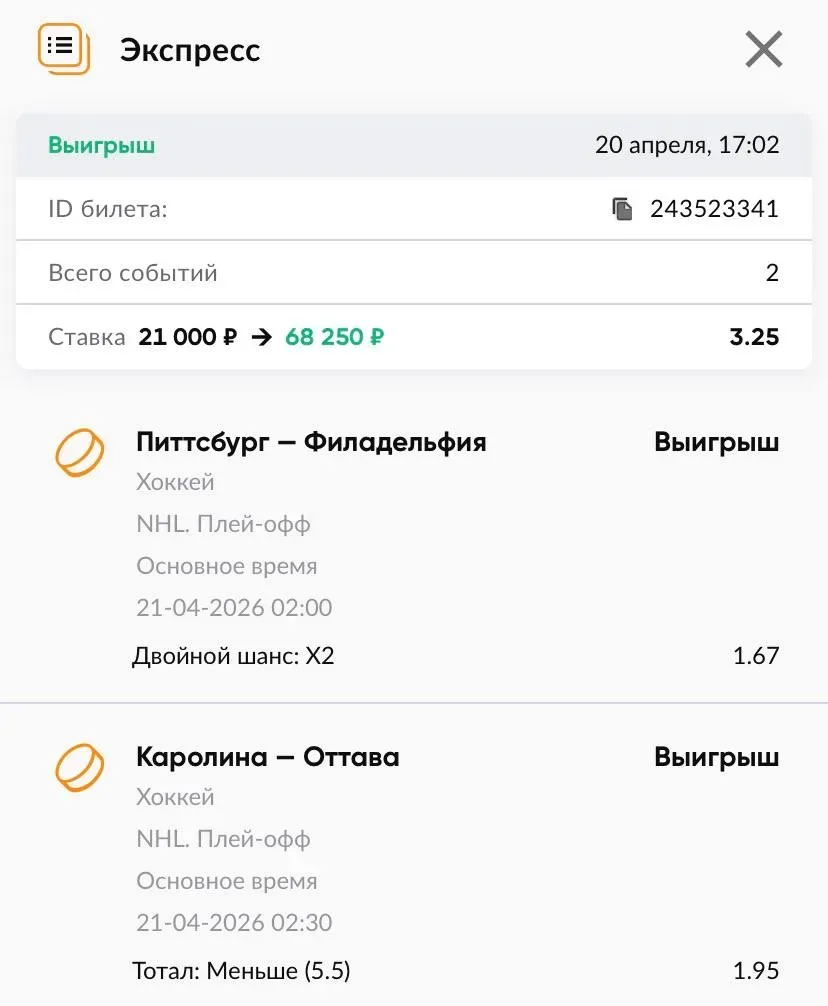Click the green Выигрыш status label
The height and width of the screenshot is (1006, 828).
(x=101, y=146)
